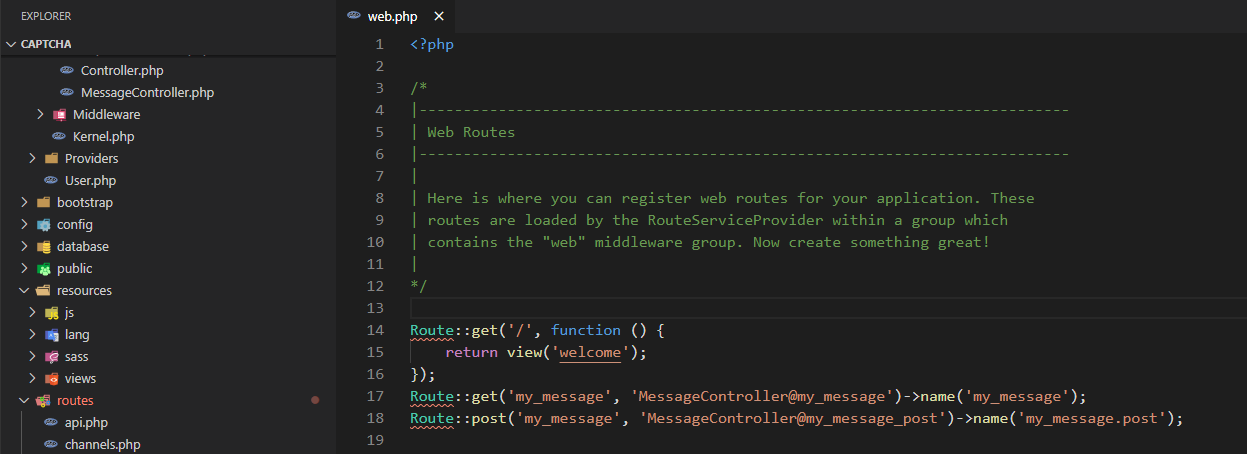Viewport: 1247px width, 454px height.
Task: Click the Providers folder icon
Action: (51, 158)
